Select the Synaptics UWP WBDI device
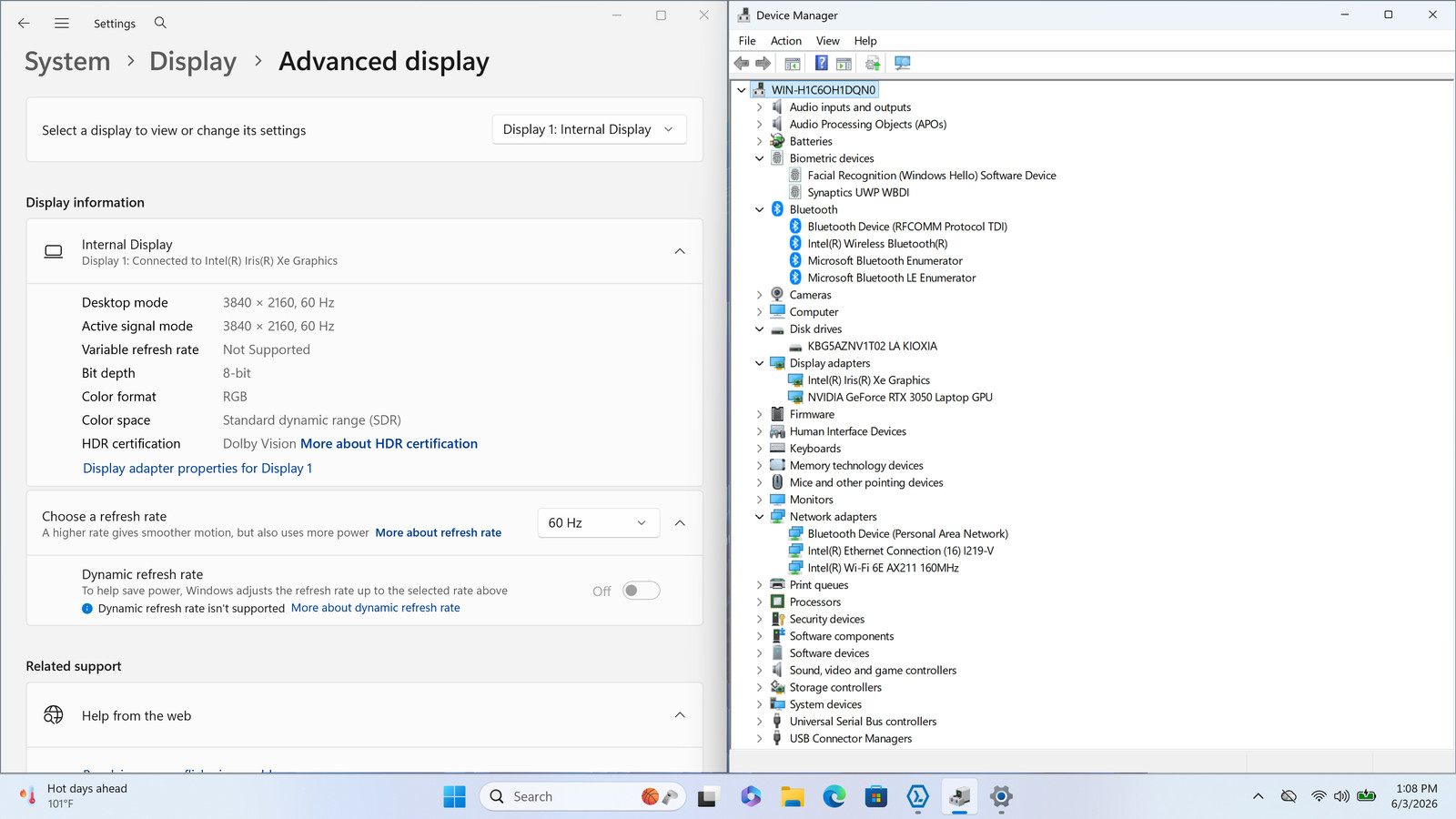The width and height of the screenshot is (1456, 819). tap(858, 193)
